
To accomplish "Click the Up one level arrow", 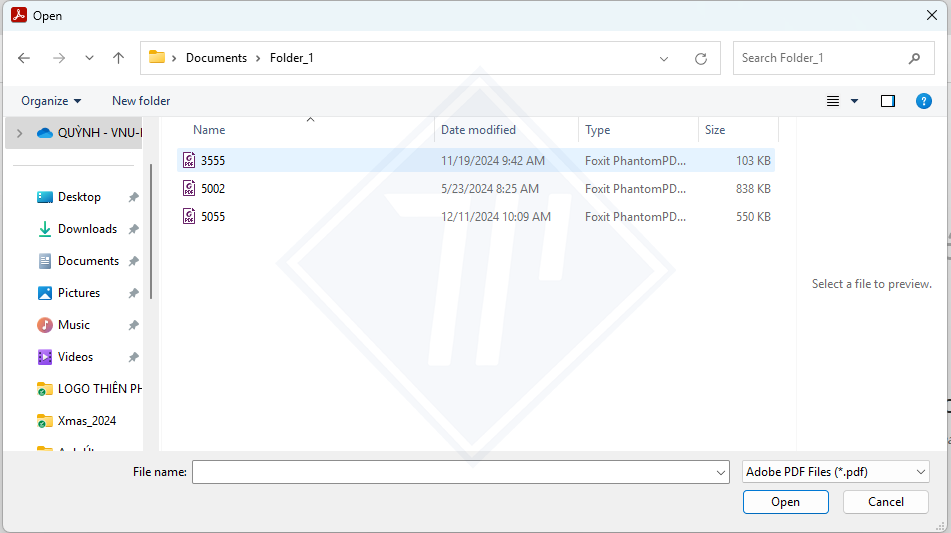I will (x=118, y=58).
